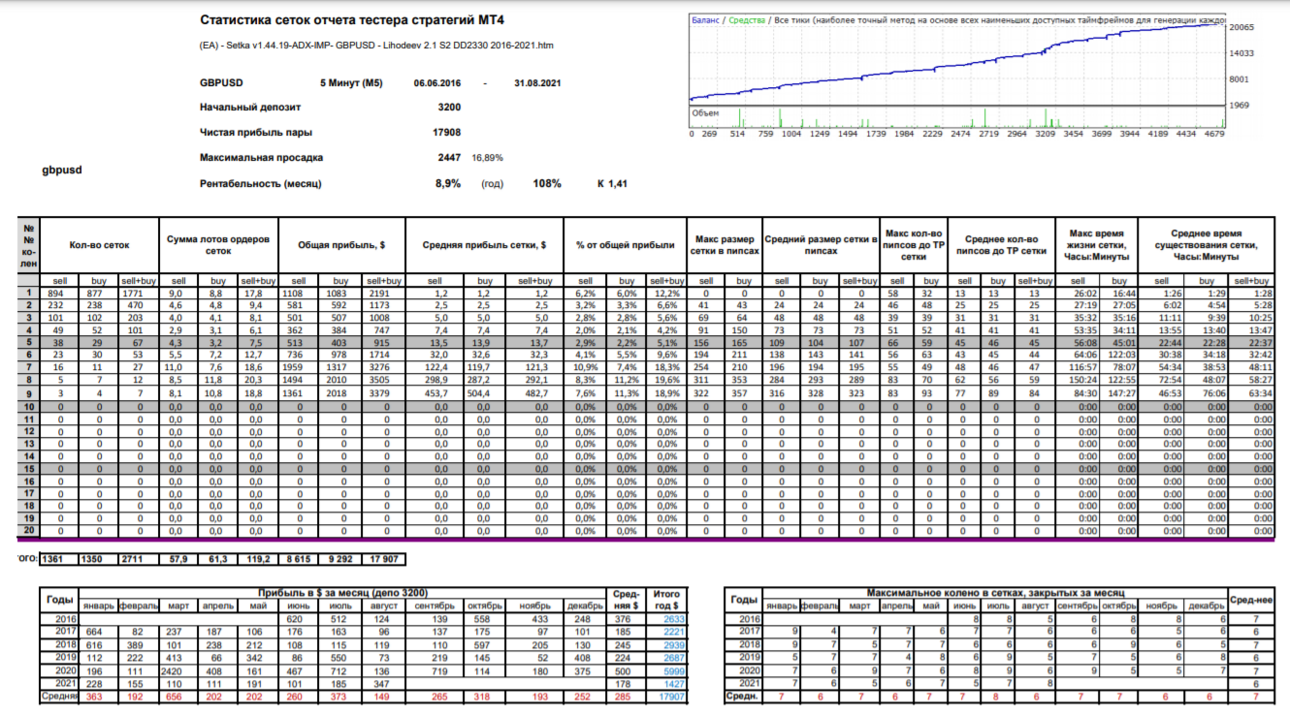Click the 'Кол-во сеток' column header
Screen dimensions: 1290x716
(99, 245)
